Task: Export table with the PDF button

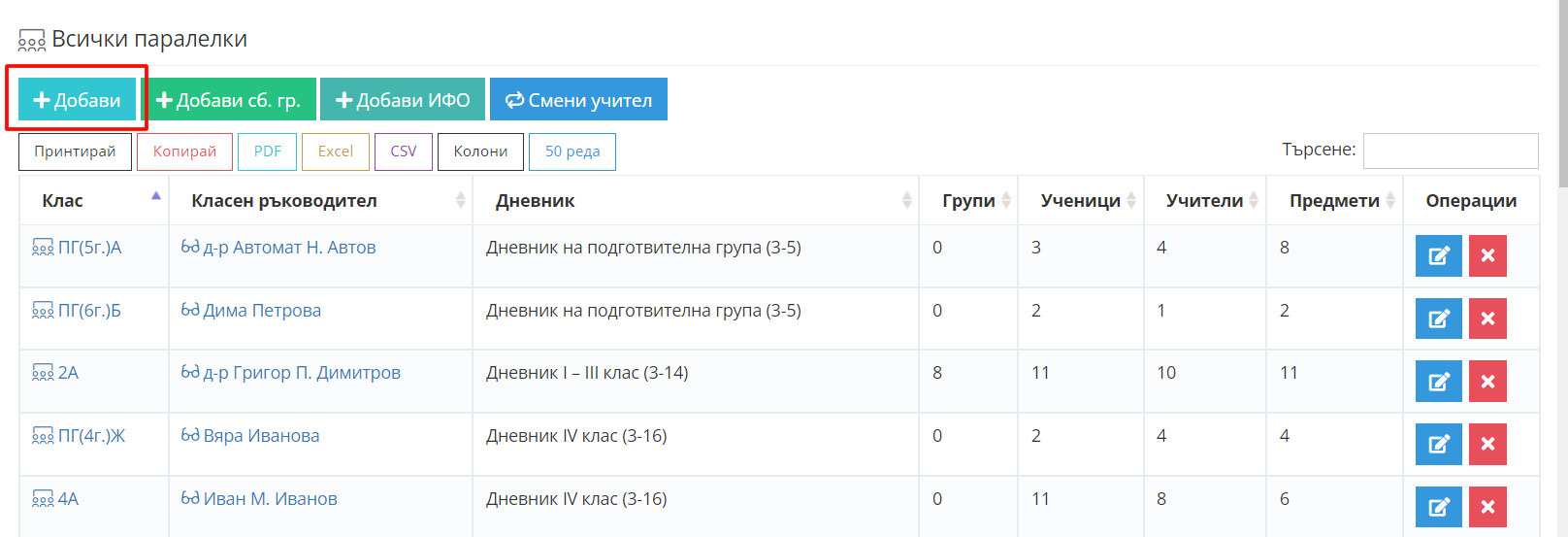Action: tap(267, 151)
